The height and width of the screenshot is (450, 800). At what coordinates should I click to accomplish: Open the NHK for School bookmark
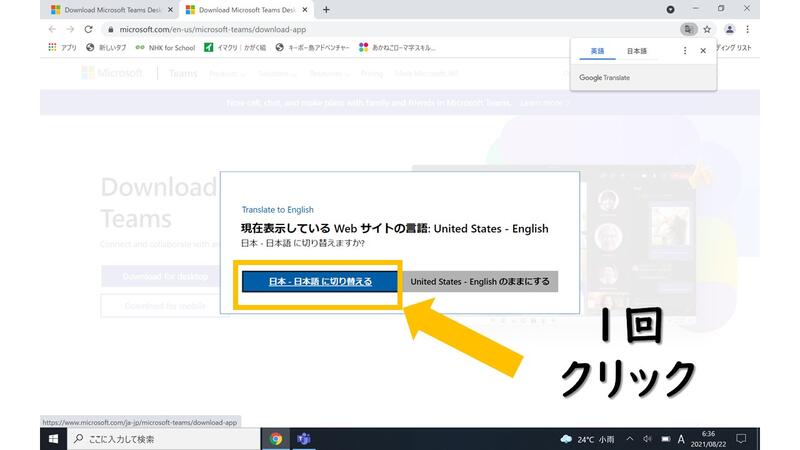click(x=165, y=47)
